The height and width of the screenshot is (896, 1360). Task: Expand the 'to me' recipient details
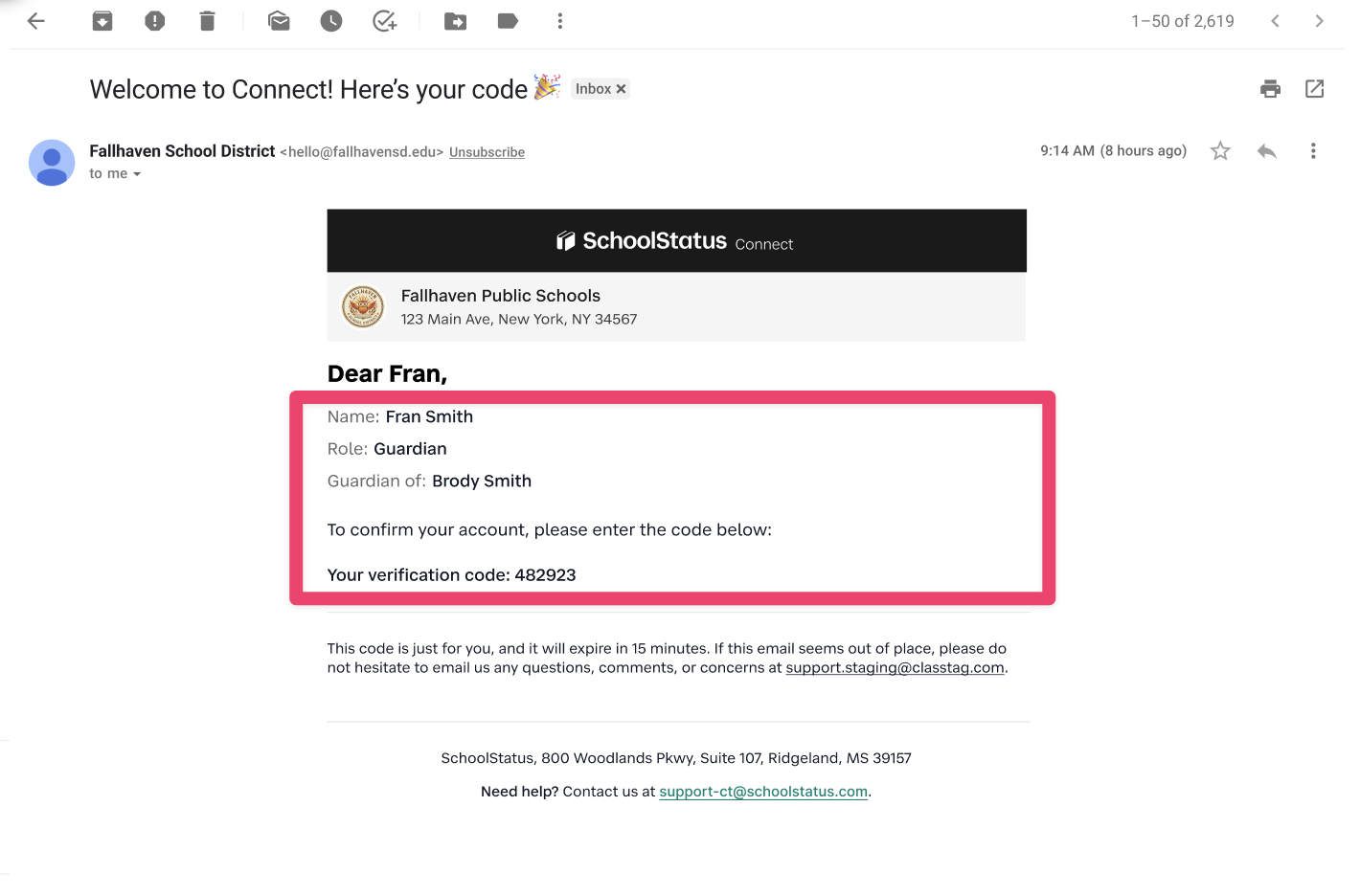coord(137,174)
